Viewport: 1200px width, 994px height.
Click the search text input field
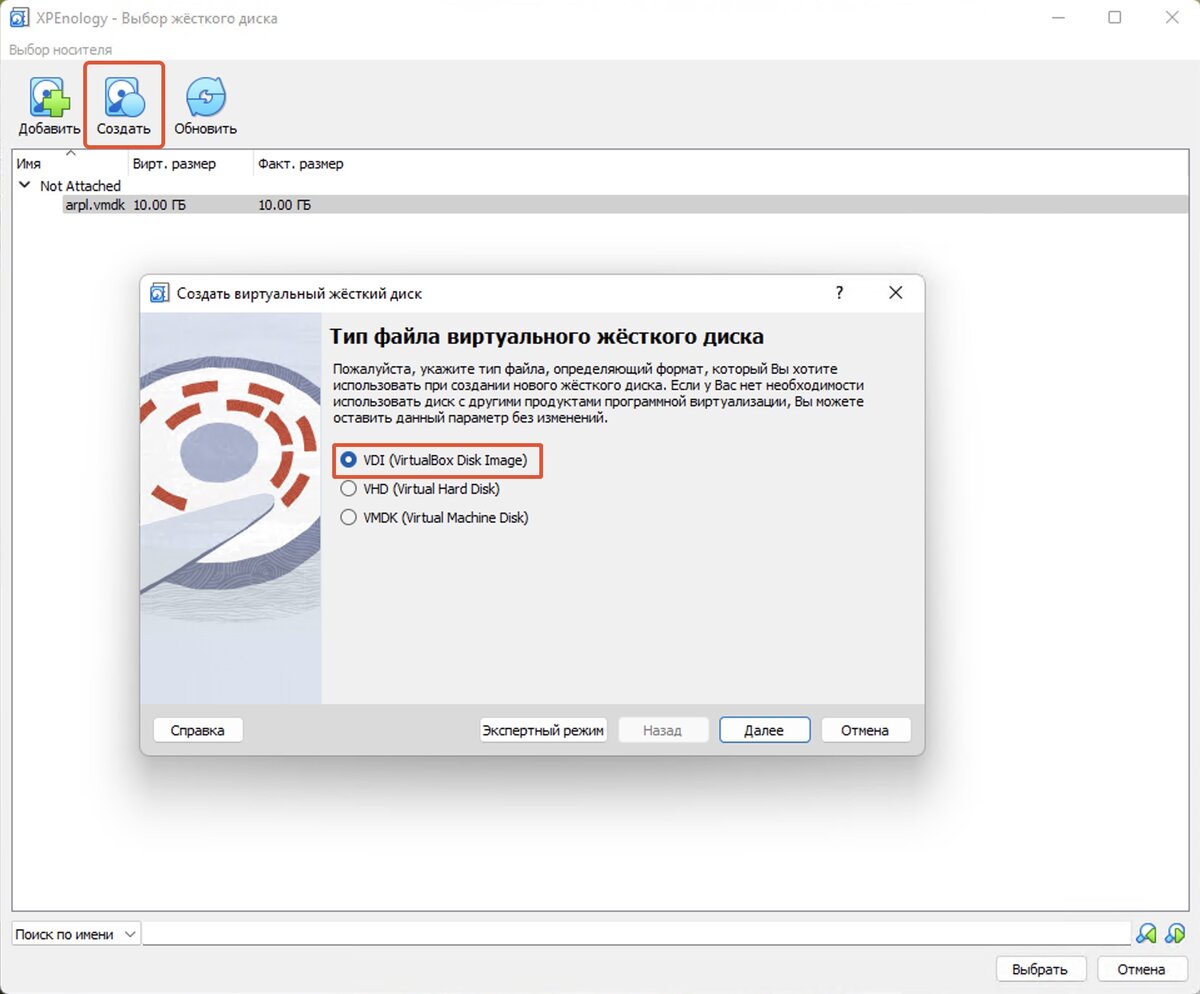(637, 934)
